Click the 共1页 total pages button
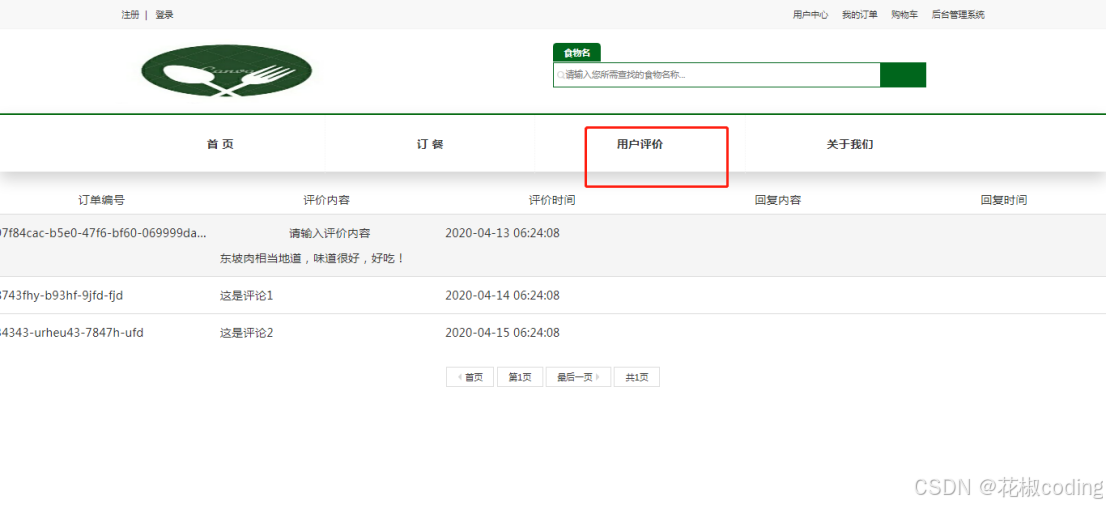Screen dimensions: 1107x507 [x=637, y=377]
